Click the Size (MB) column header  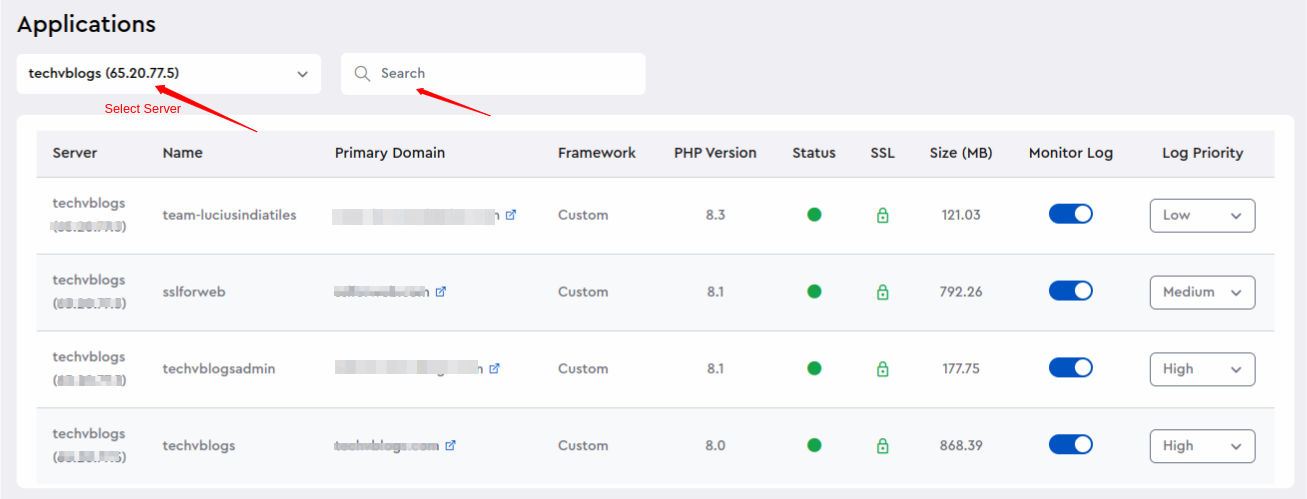click(961, 153)
